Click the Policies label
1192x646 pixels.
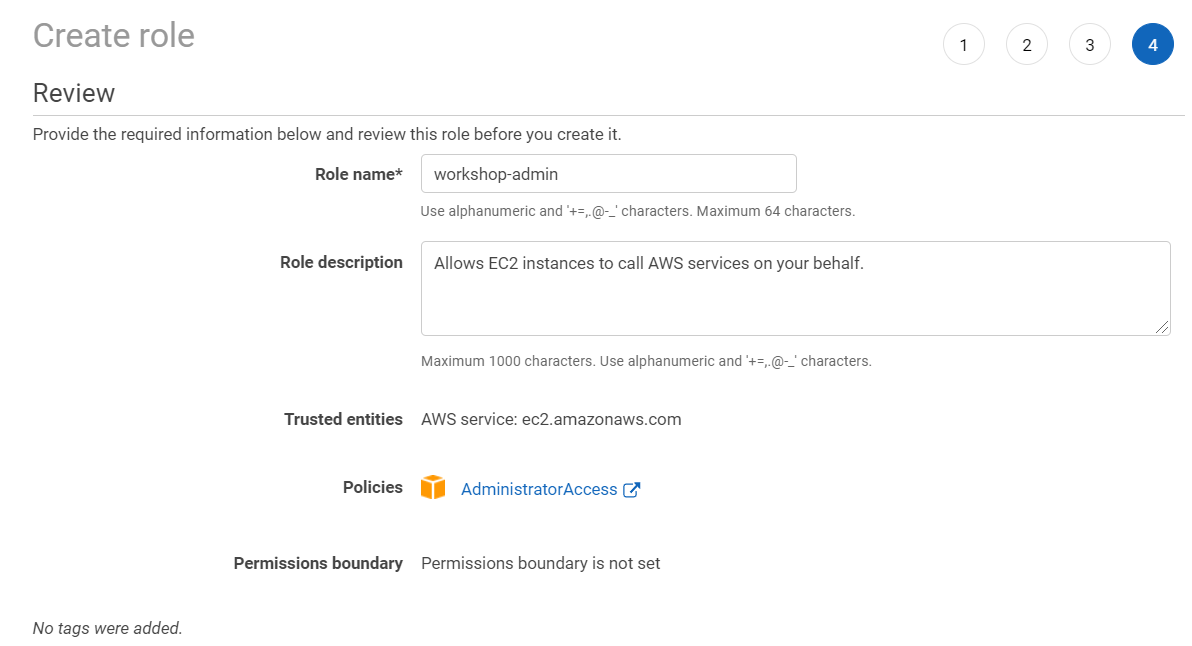click(x=372, y=487)
